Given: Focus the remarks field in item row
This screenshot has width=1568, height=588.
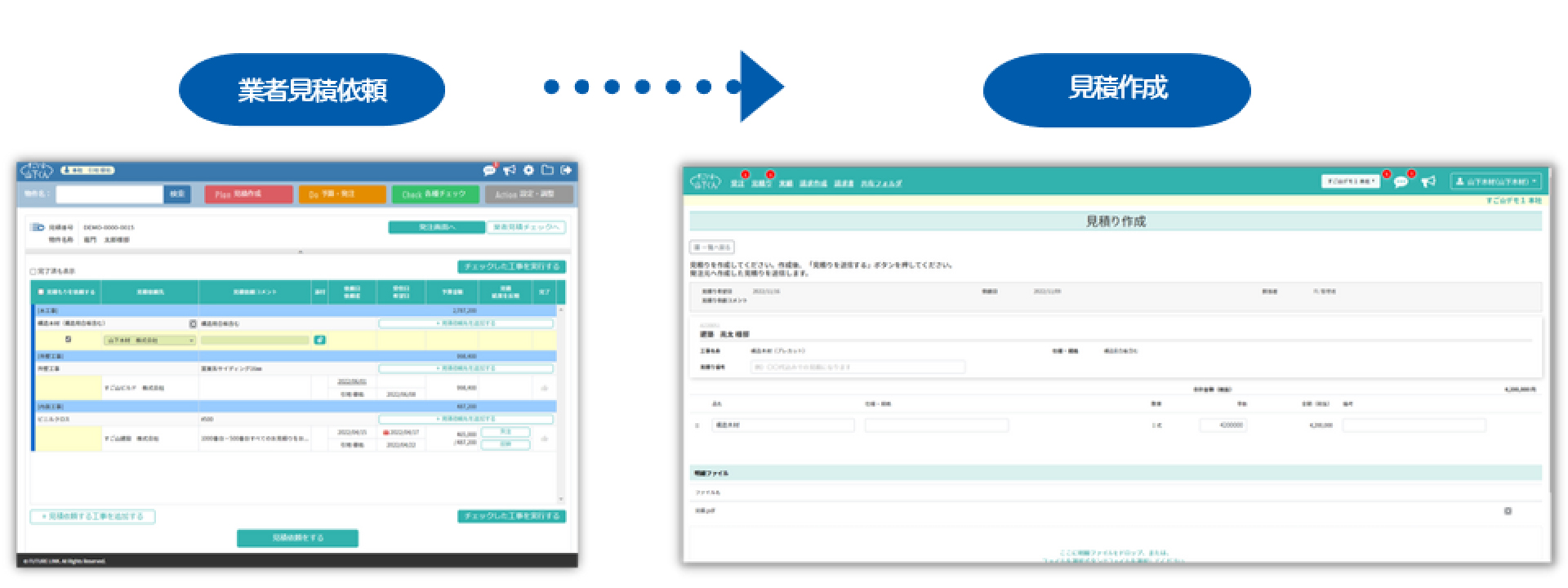Looking at the screenshot, I should pos(1414,425).
